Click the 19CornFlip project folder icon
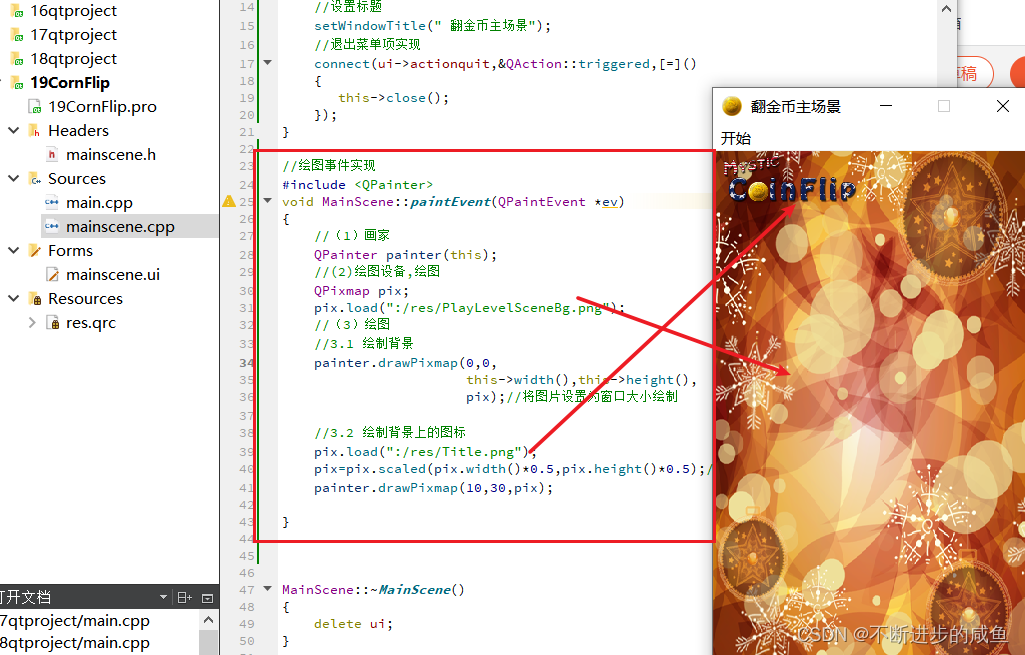1025x655 pixels. coord(17,83)
